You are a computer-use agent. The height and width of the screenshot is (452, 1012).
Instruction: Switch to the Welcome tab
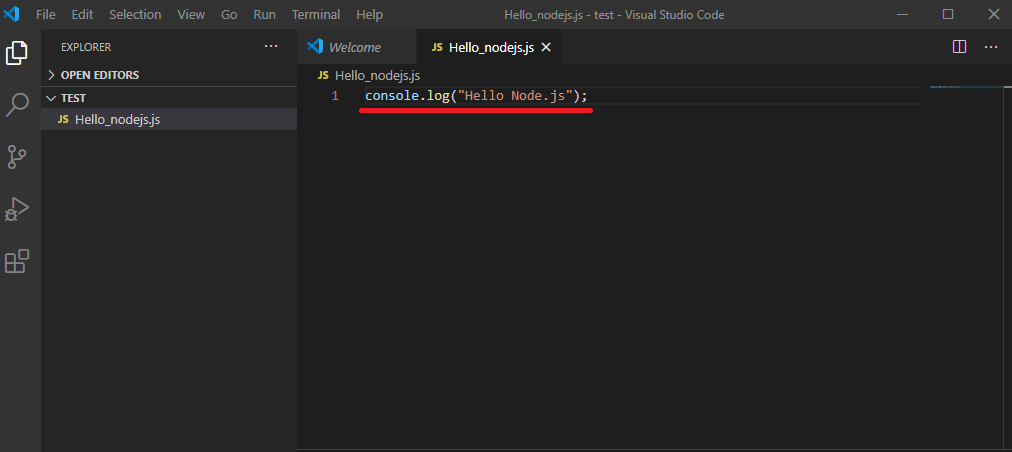[357, 47]
